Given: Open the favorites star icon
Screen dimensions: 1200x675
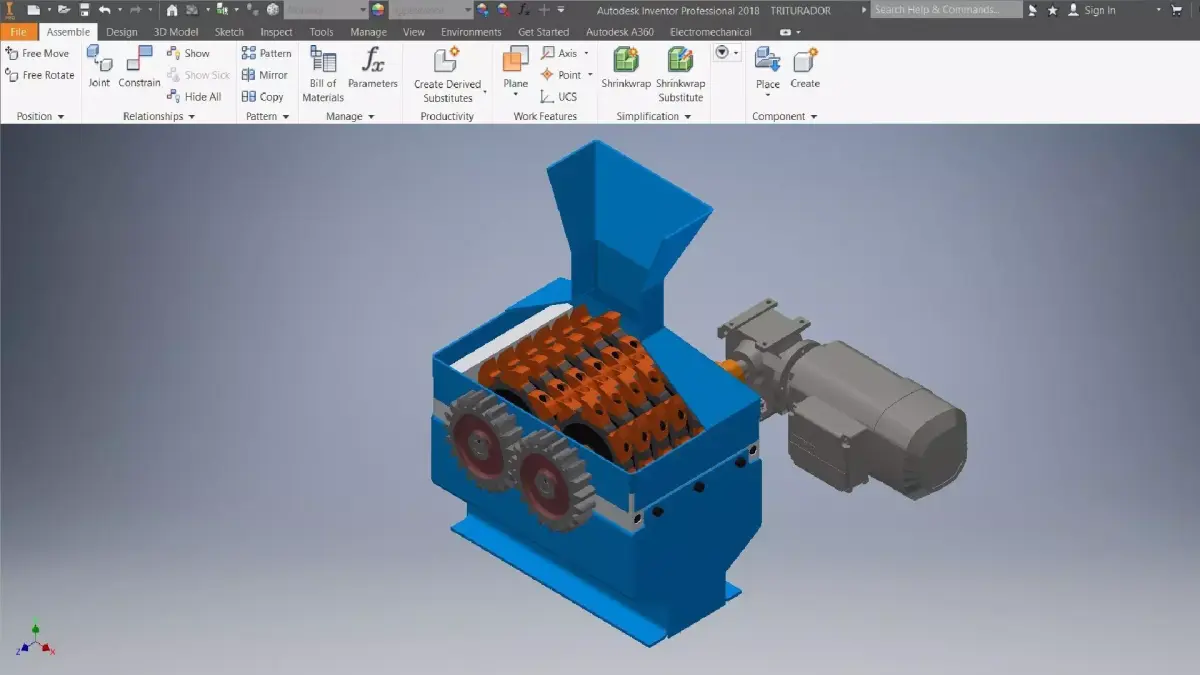Looking at the screenshot, I should 1052,10.
